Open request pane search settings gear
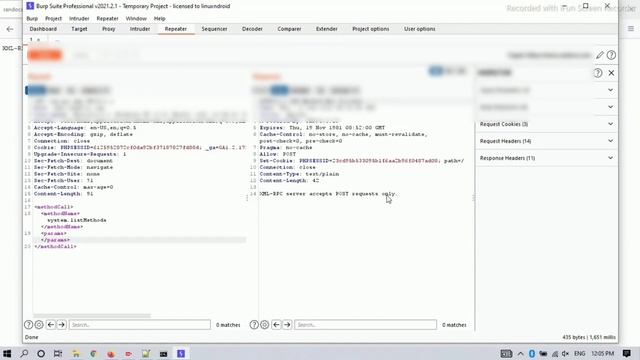The width and height of the screenshot is (640, 360). pos(39,325)
